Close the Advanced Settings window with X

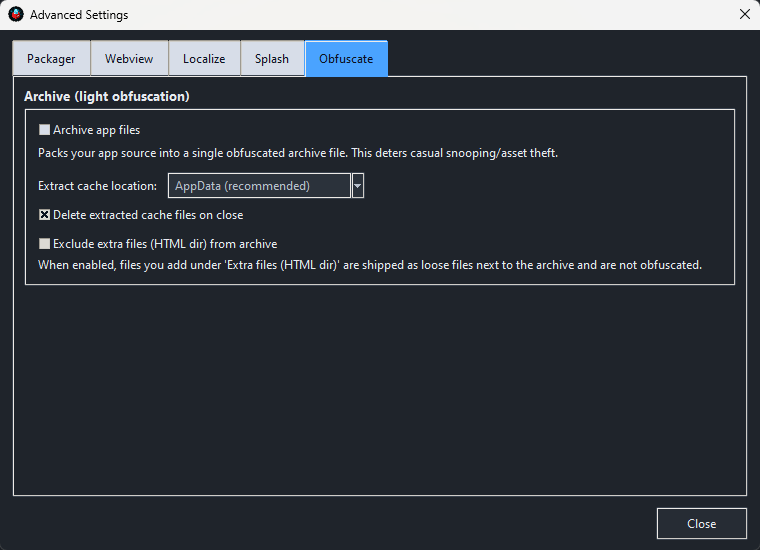[744, 15]
